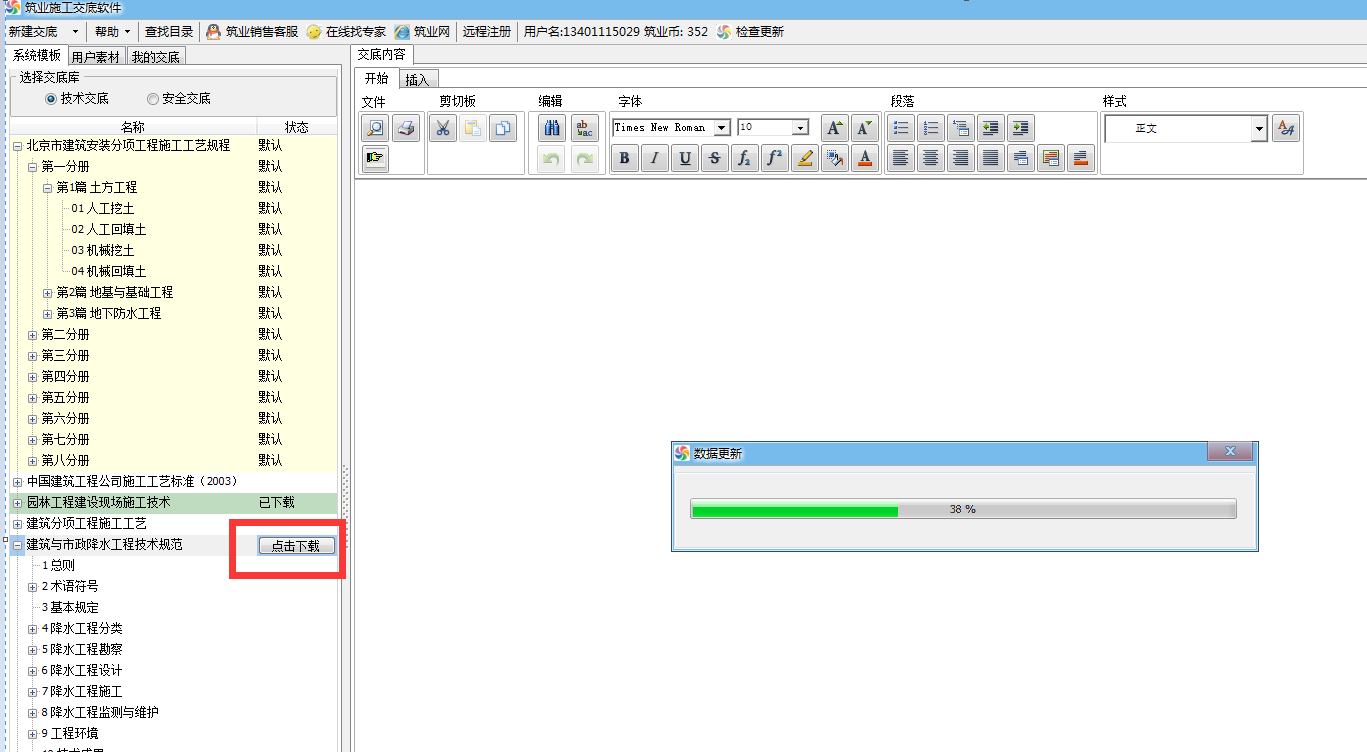1367x752 pixels.
Task: Click the scissors cut icon
Action: [x=442, y=128]
